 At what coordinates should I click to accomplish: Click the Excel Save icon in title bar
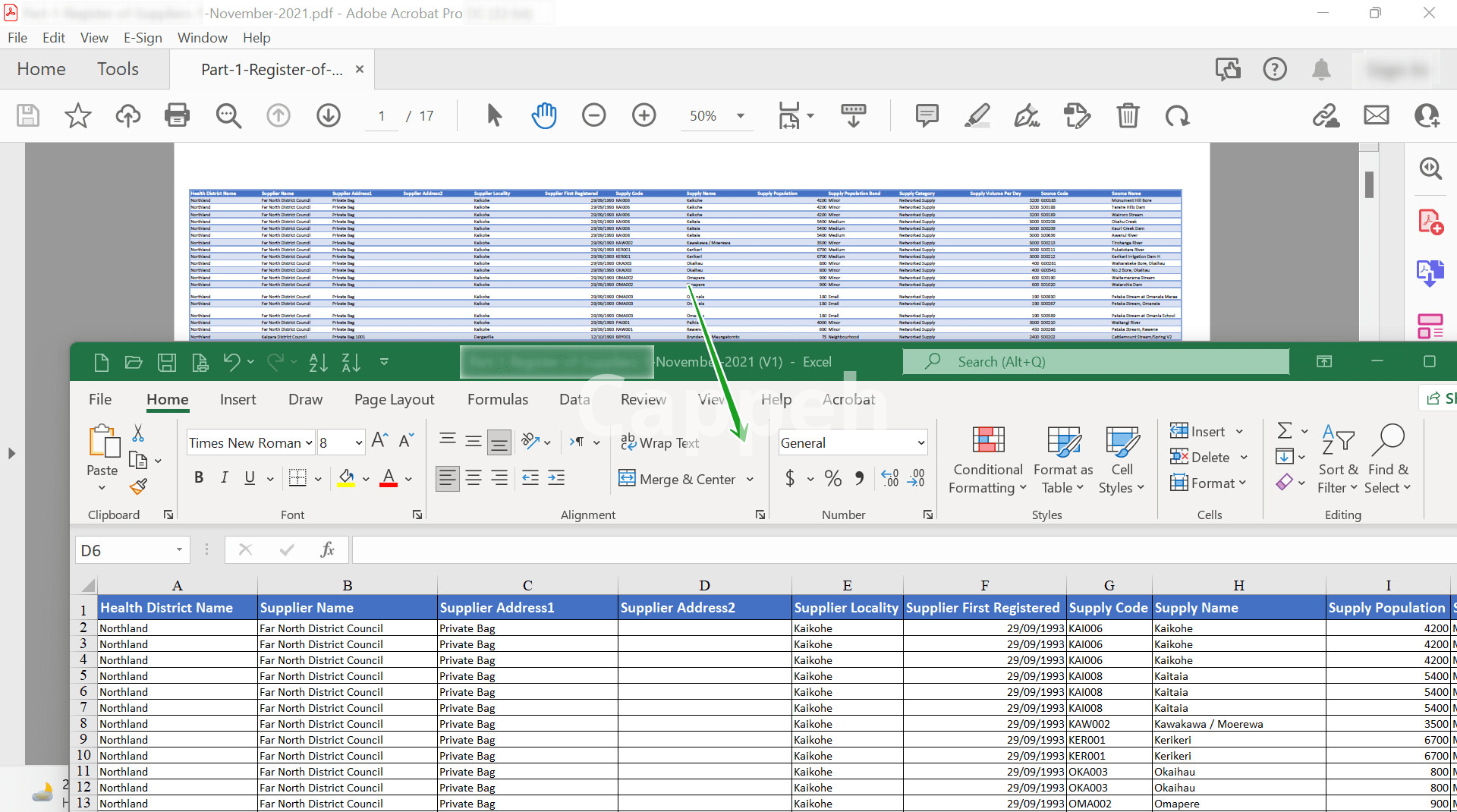tap(167, 363)
